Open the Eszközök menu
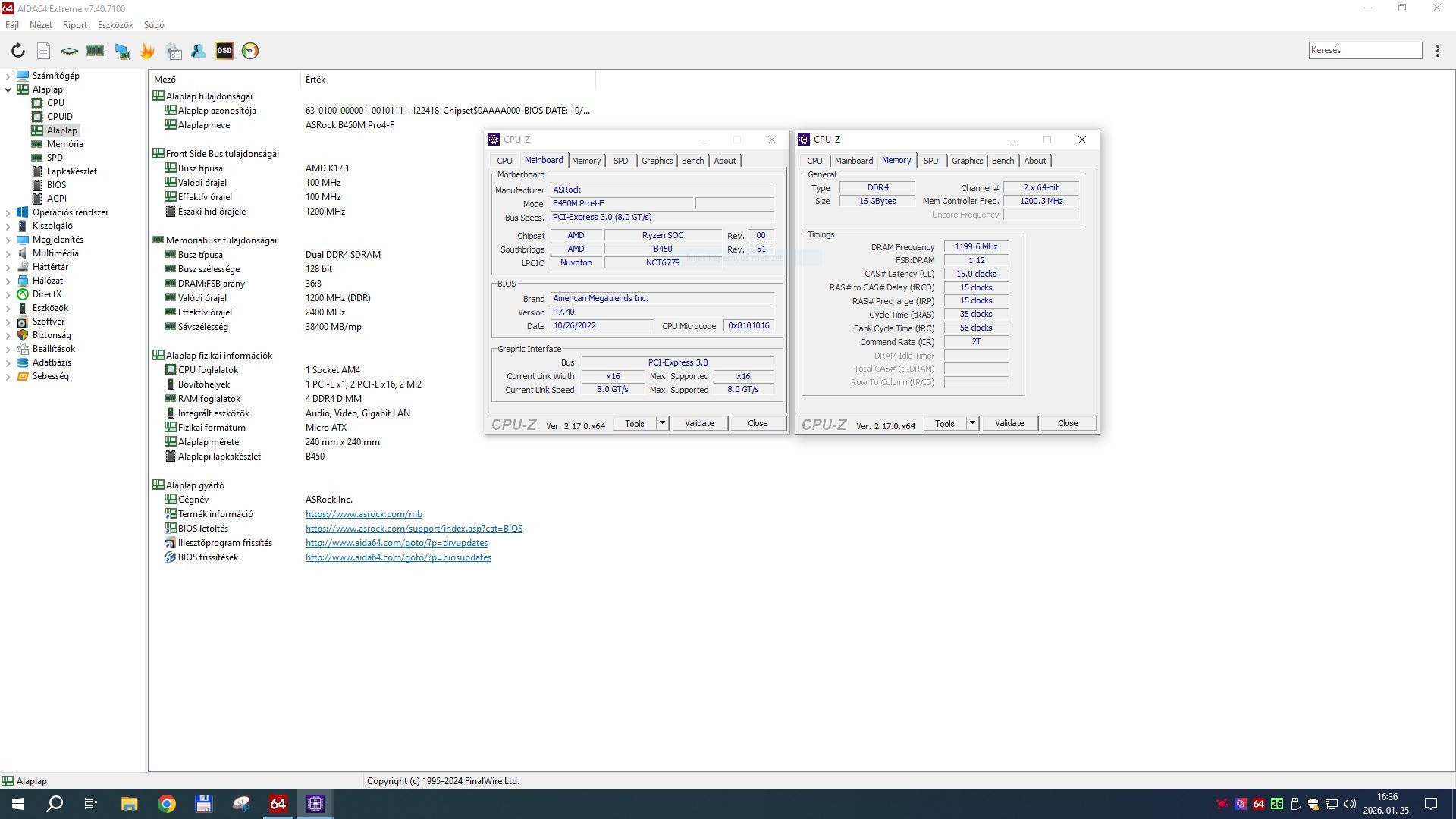This screenshot has height=819, width=1456. [115, 25]
